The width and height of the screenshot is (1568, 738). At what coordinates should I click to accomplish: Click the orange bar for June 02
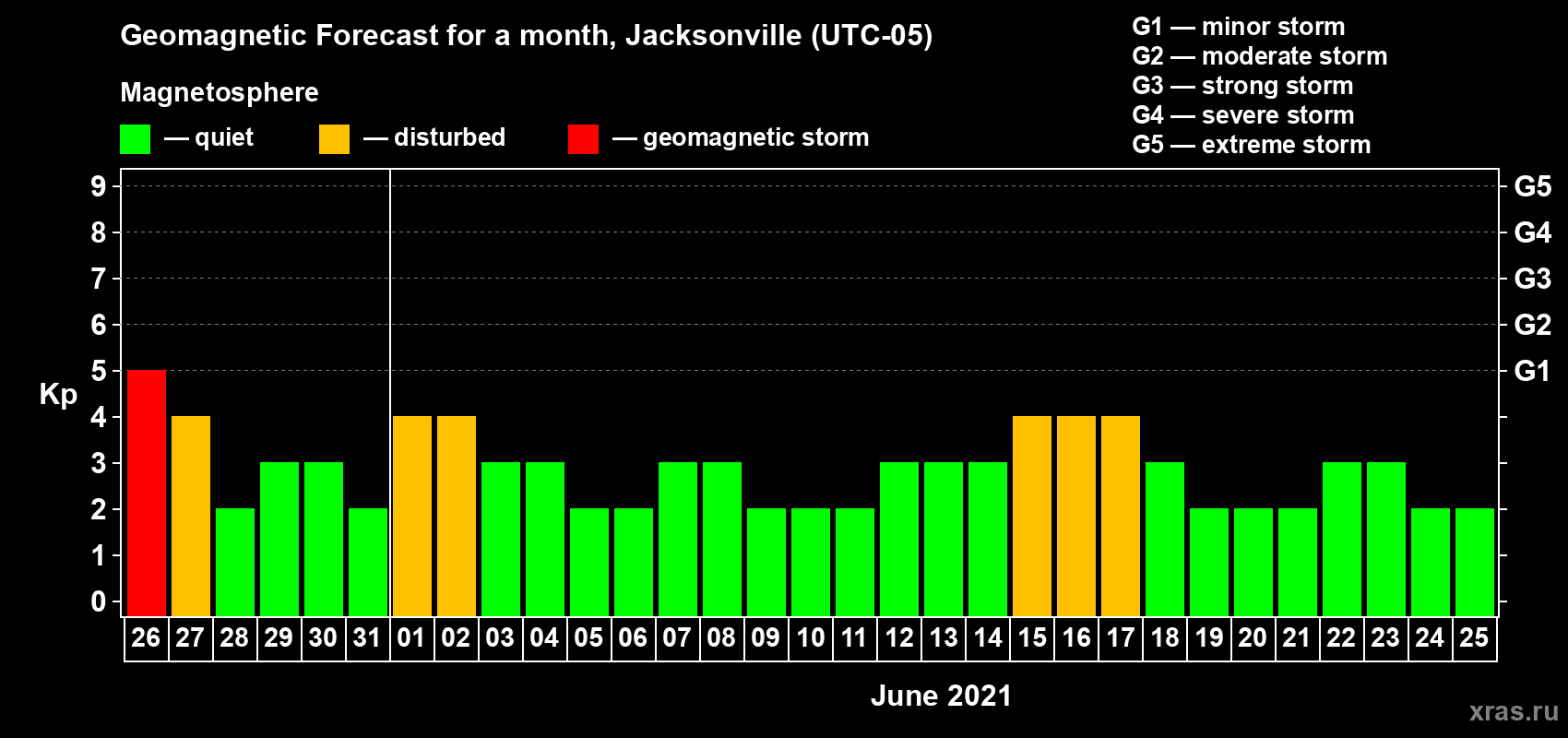[457, 516]
